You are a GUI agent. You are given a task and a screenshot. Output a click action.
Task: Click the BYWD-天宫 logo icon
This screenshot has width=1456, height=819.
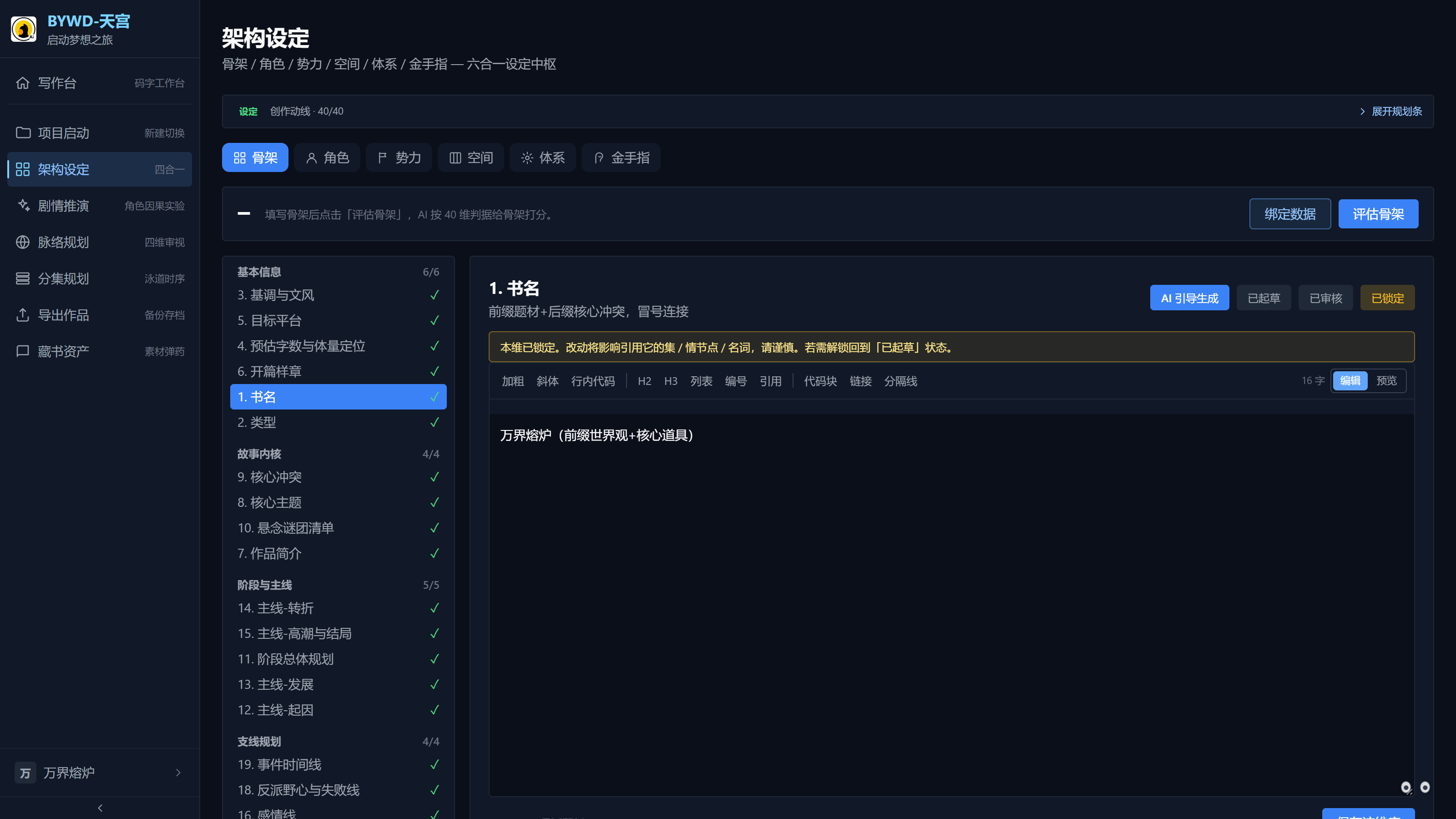click(24, 29)
